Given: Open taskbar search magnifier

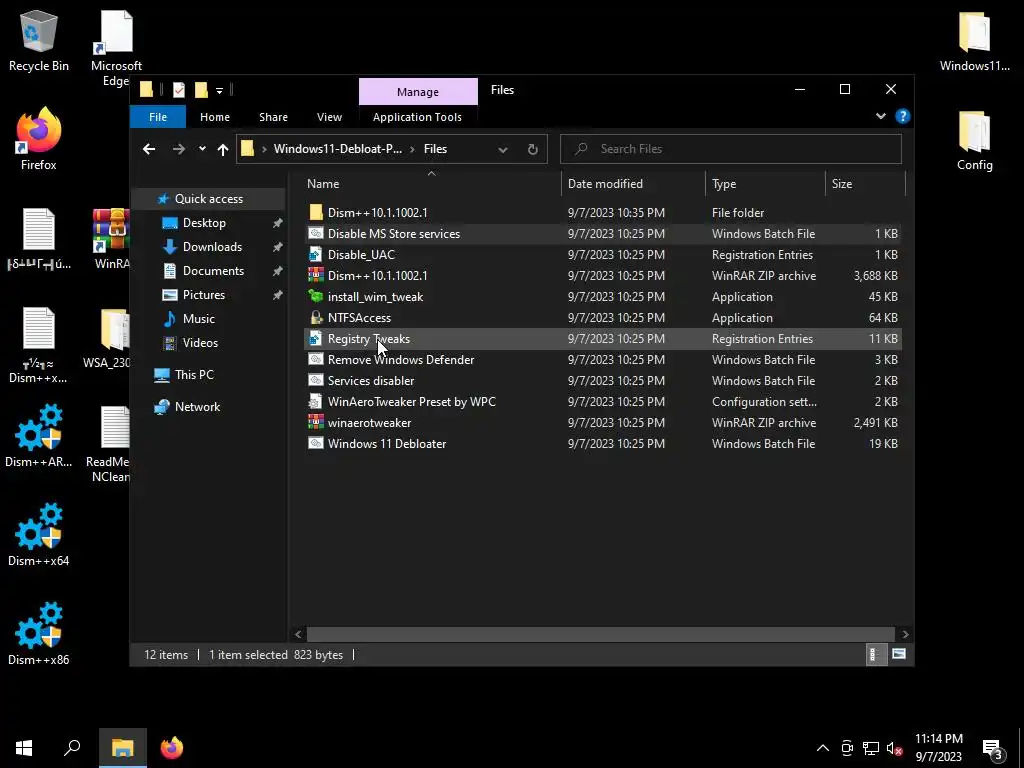Looking at the screenshot, I should [72, 748].
